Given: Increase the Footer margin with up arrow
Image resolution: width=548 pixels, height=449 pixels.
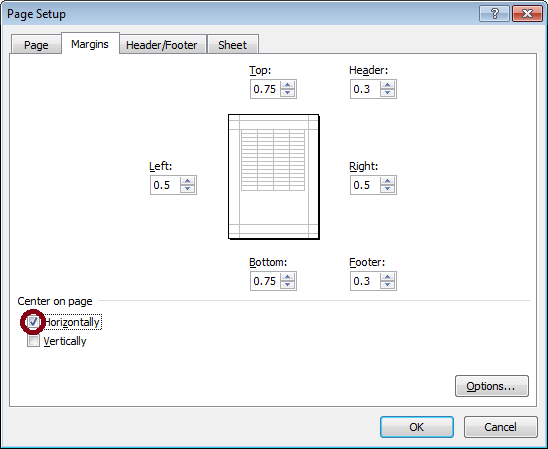Looking at the screenshot, I should pyautogui.click(x=387, y=277).
